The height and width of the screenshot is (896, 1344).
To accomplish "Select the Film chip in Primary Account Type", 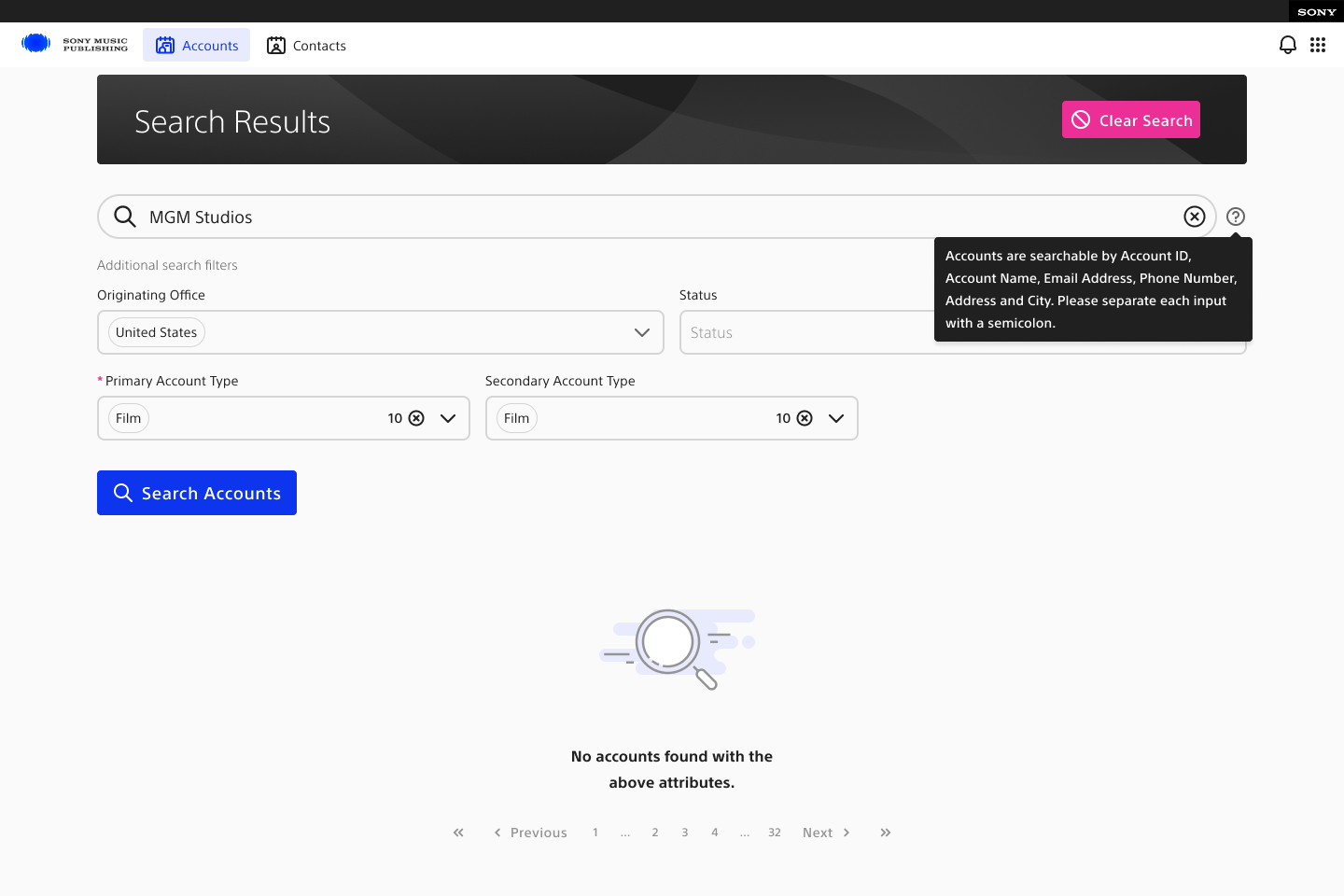I will coord(129,418).
